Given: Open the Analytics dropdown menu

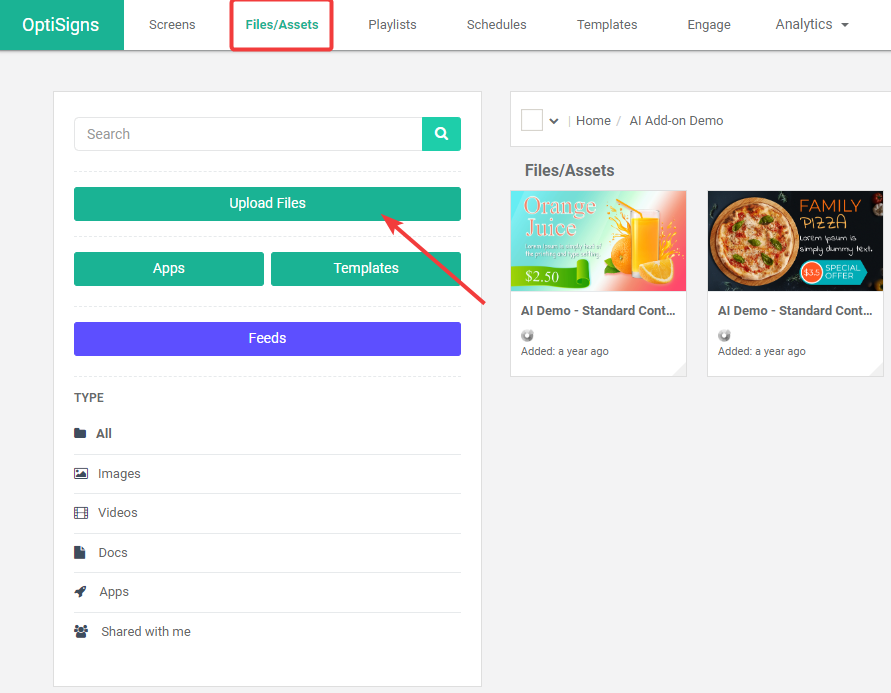Looking at the screenshot, I should tap(811, 24).
